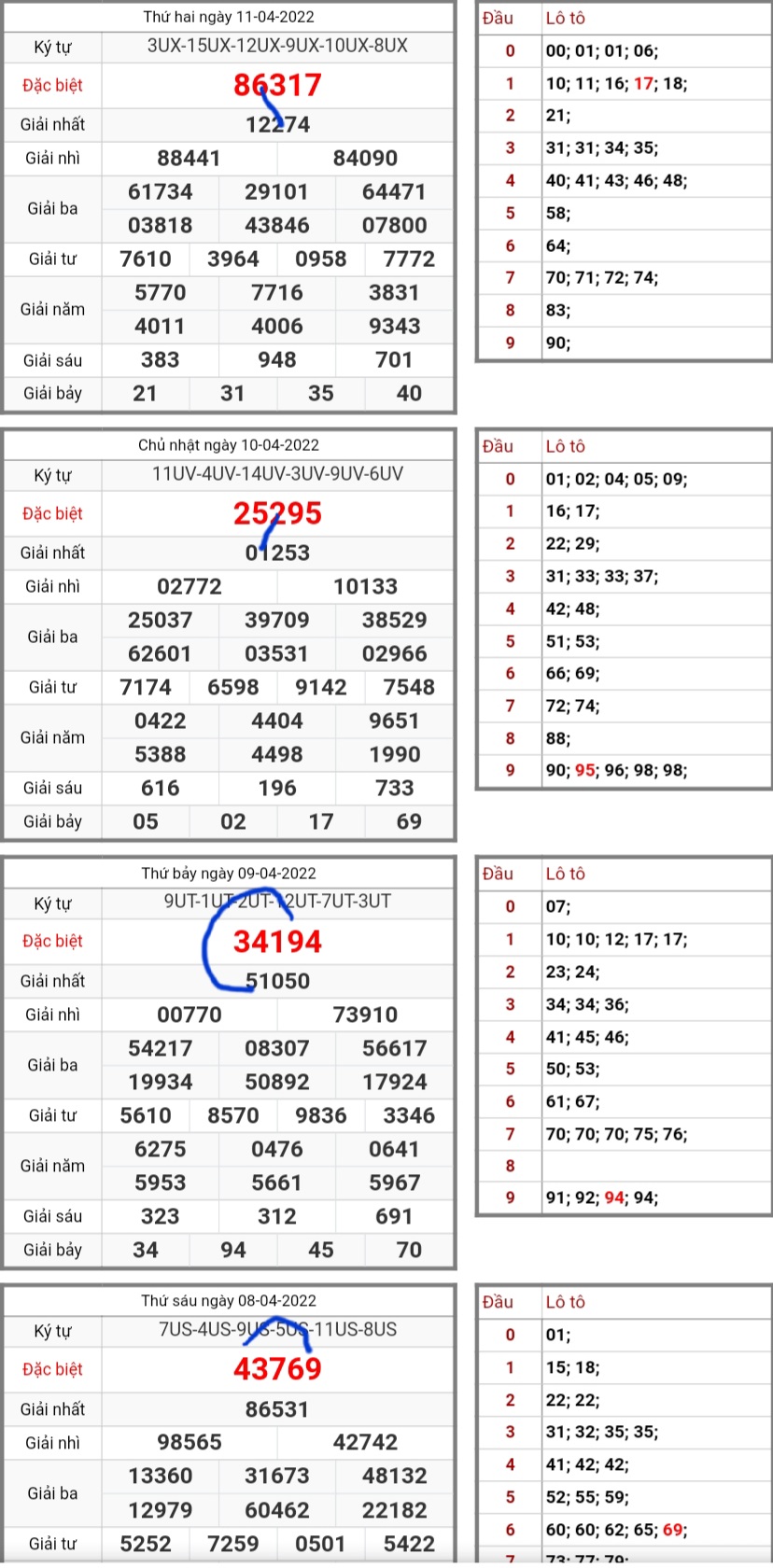Screen dimensions: 773x1568
Task: Click fourth prize number 7174
Action: click(146, 687)
